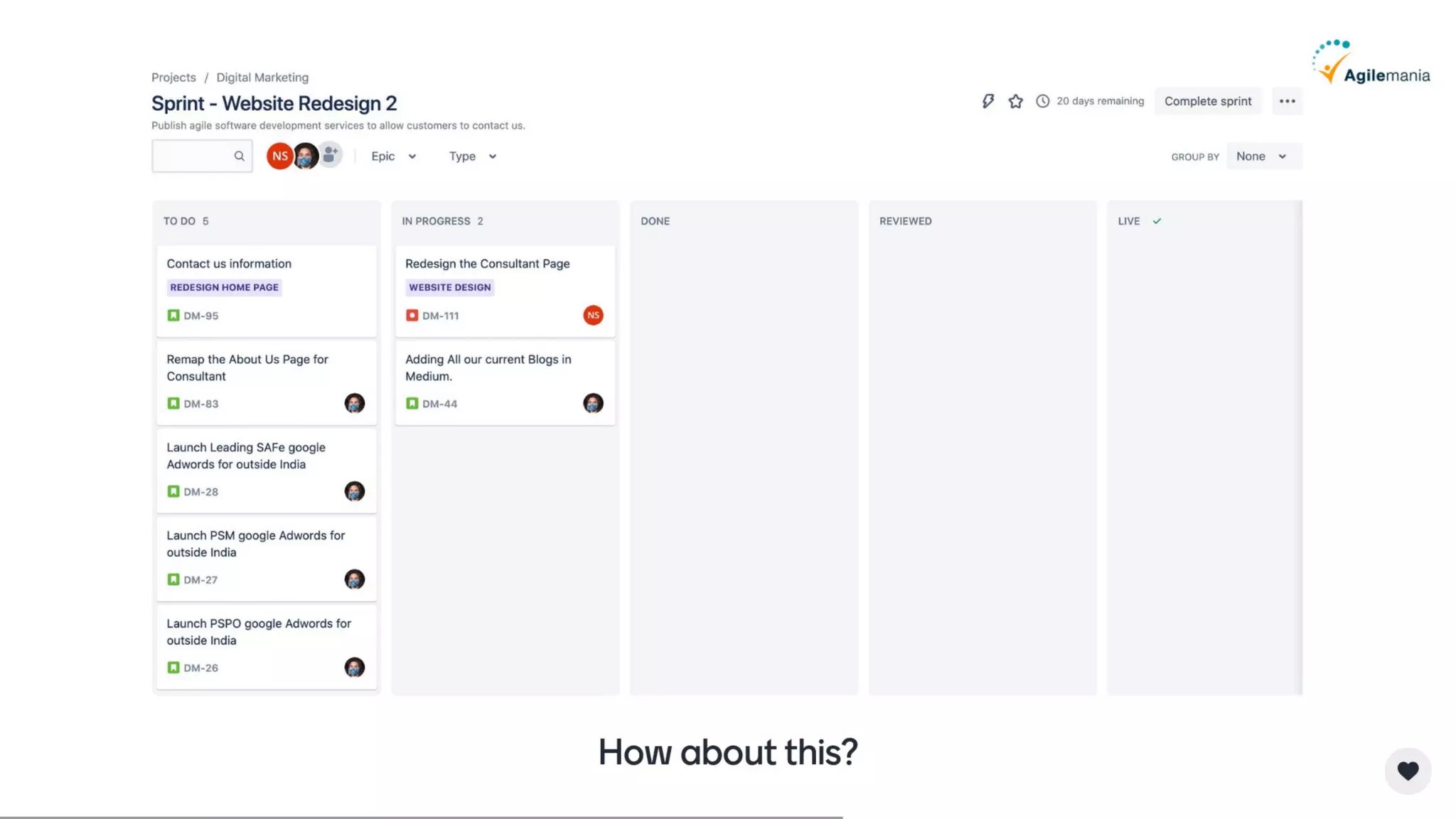The height and width of the screenshot is (819, 1456).
Task: Click the board search input field
Action: click(202, 156)
